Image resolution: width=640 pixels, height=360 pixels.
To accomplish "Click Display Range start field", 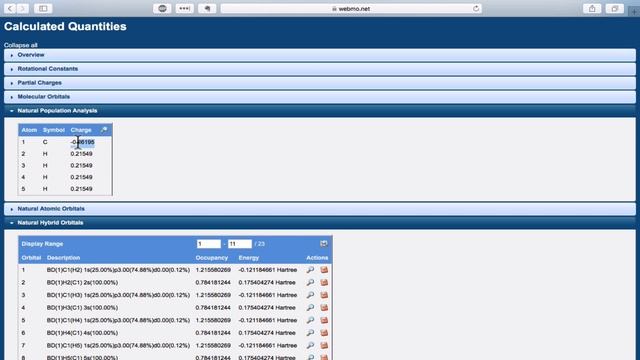I will click(209, 244).
